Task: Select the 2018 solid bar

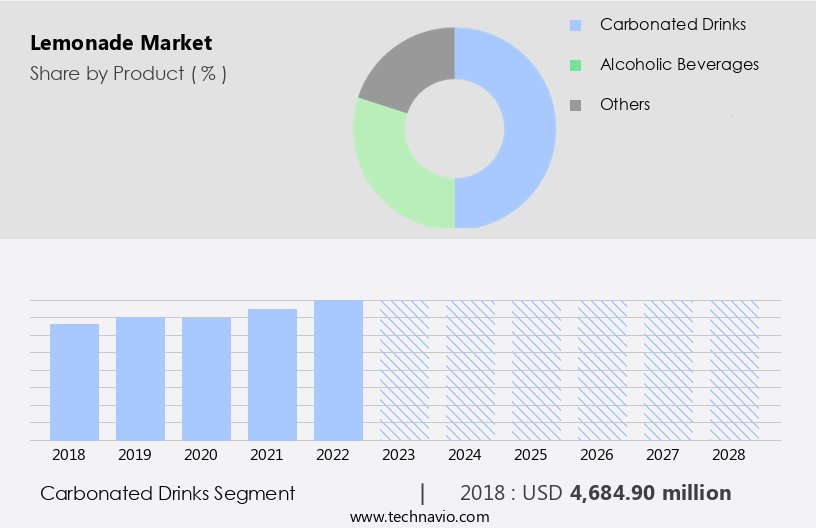Action: [74, 381]
